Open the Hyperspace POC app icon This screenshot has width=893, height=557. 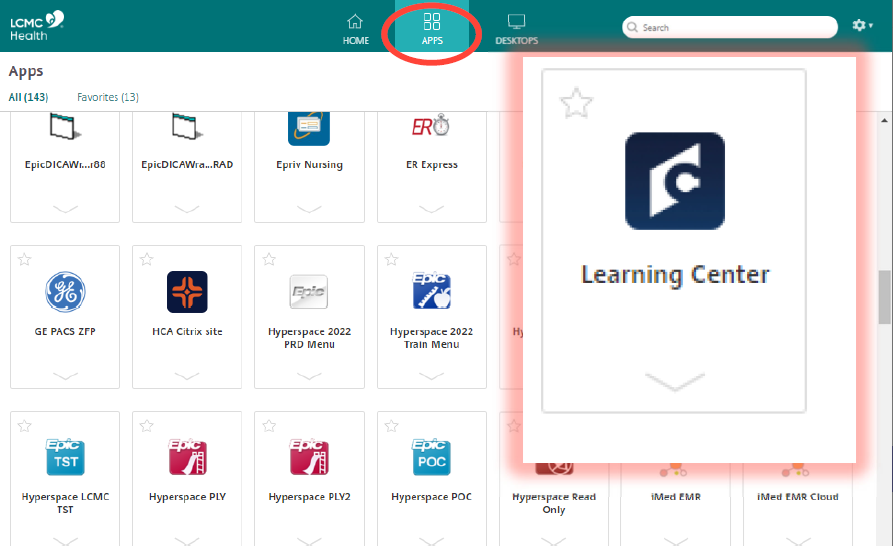431,457
